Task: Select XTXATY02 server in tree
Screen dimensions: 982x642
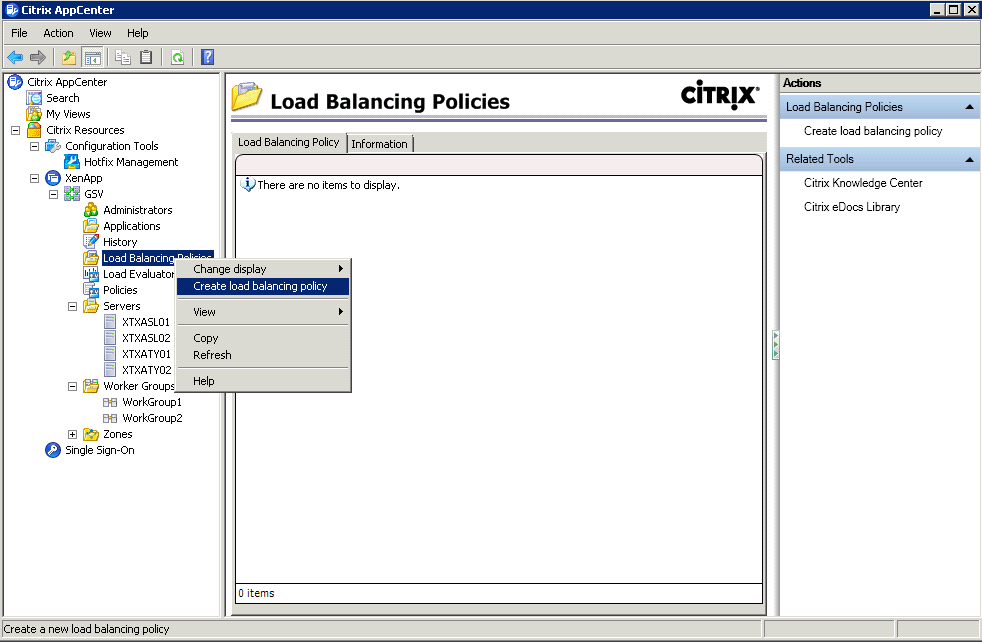Action: 147,370
